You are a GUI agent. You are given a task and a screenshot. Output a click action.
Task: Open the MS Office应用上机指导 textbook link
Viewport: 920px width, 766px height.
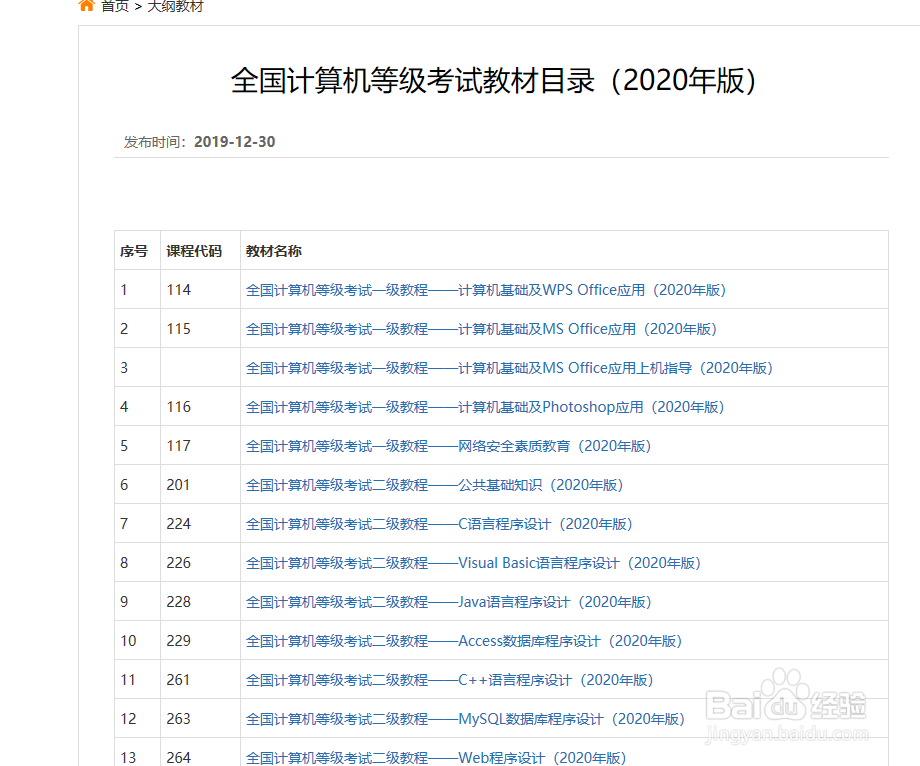509,368
